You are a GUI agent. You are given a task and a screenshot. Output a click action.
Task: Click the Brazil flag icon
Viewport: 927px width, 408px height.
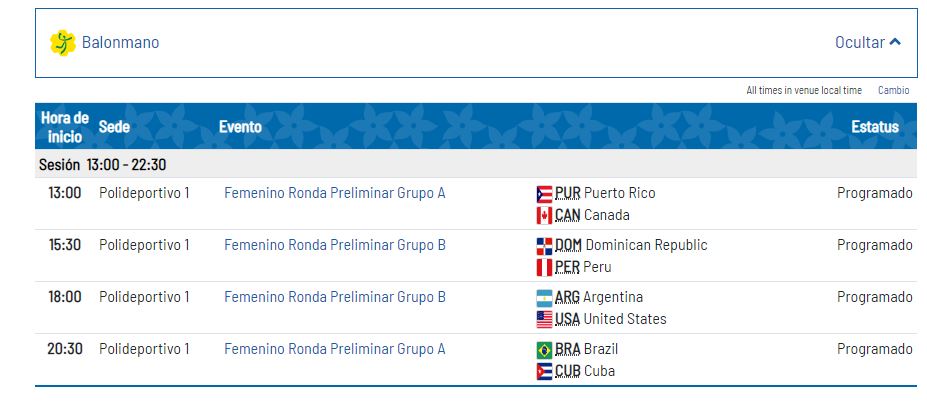[544, 350]
